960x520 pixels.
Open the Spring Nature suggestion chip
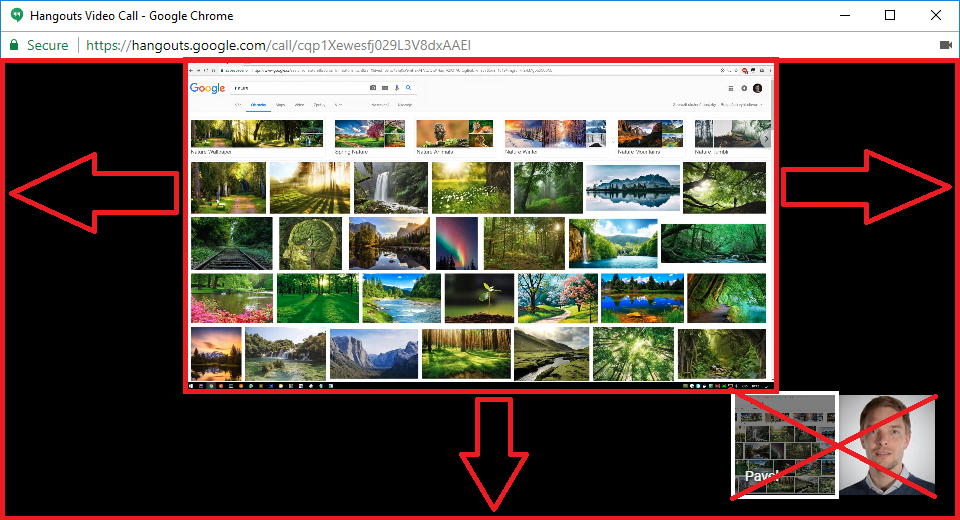(370, 137)
